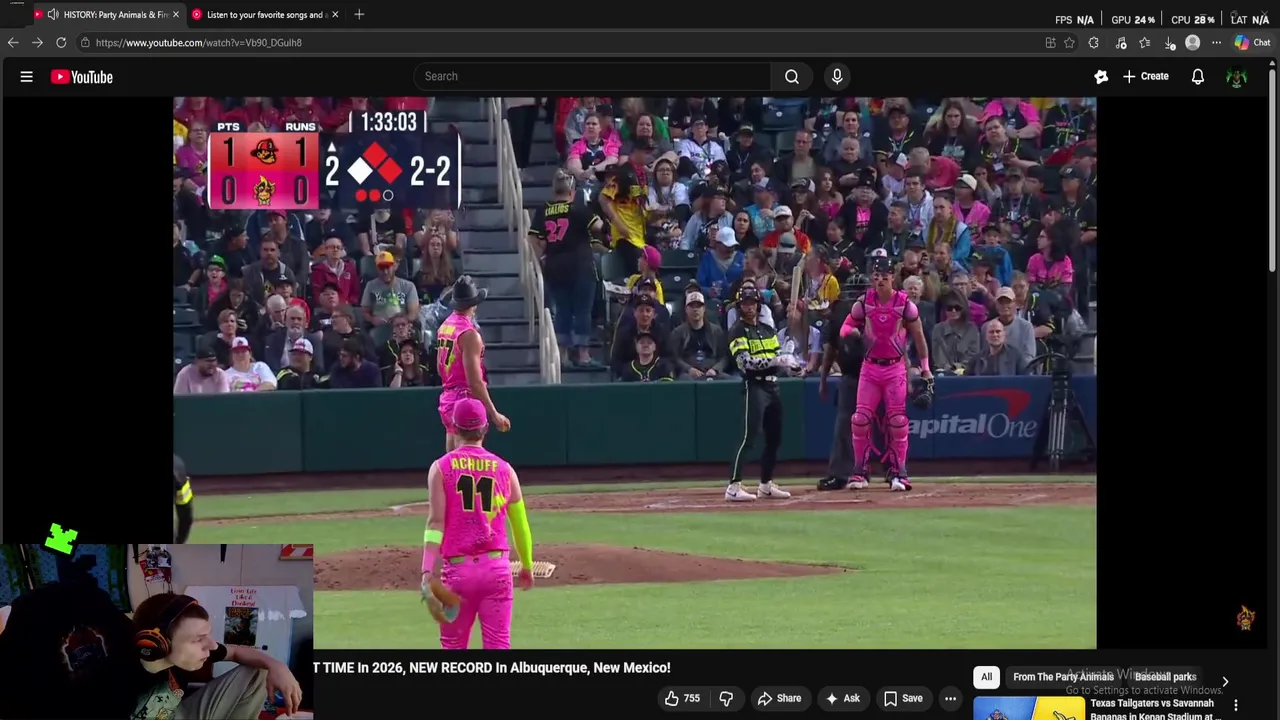The height and width of the screenshot is (720, 1280).
Task: Like the video with thumbs up
Action: pos(681,698)
